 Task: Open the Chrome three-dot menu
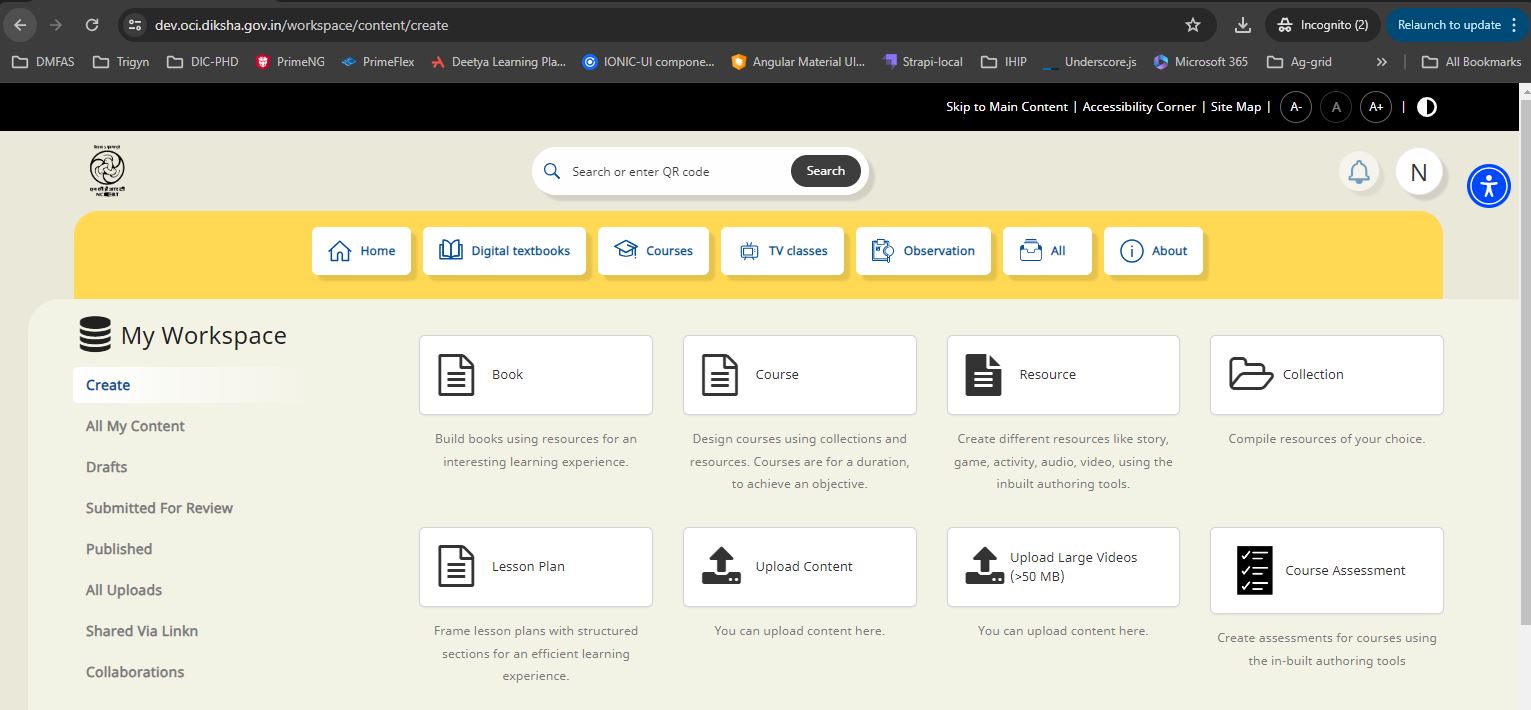(x=1513, y=25)
